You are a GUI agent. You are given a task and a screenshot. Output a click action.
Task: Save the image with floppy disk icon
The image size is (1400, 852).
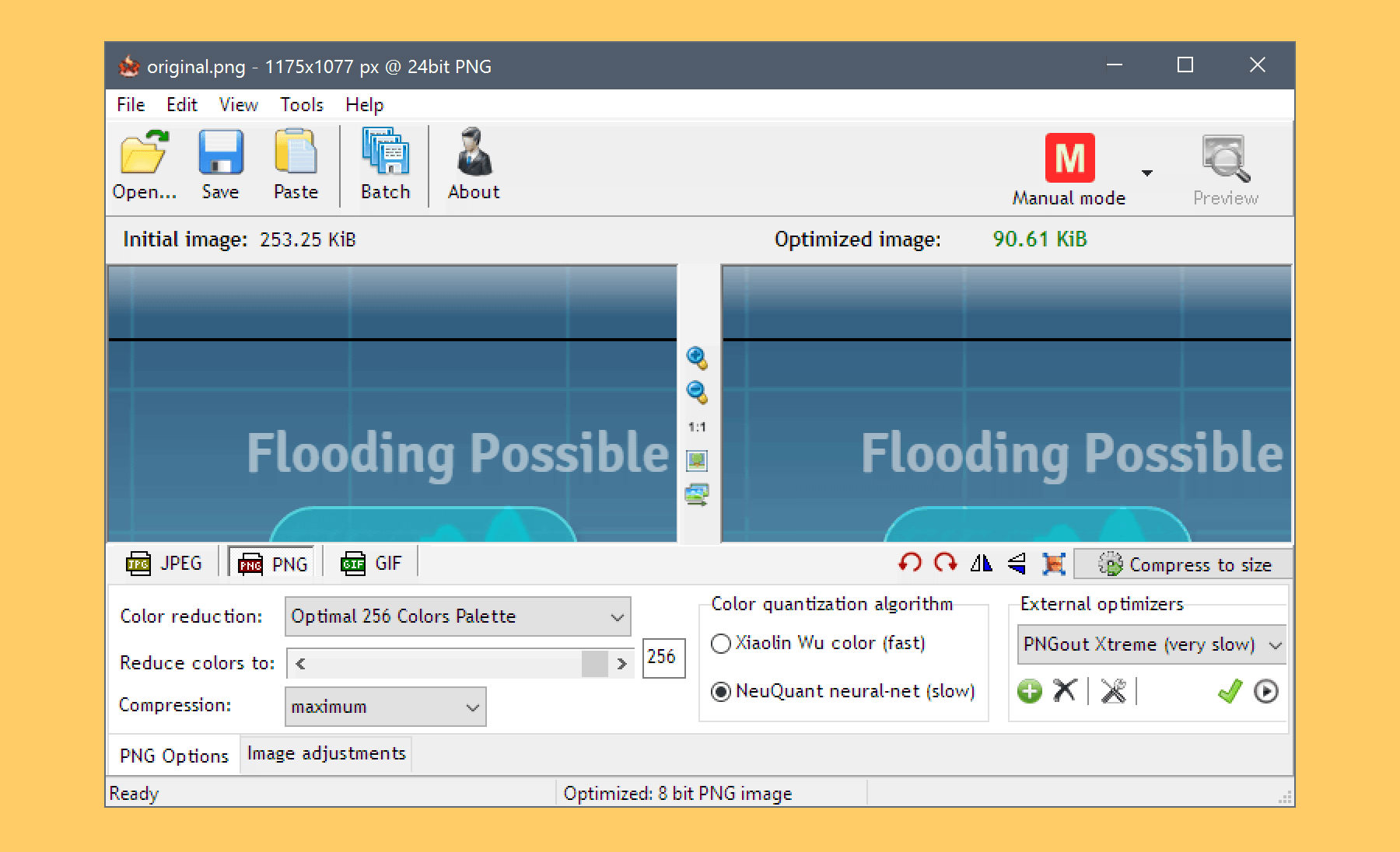click(x=220, y=153)
